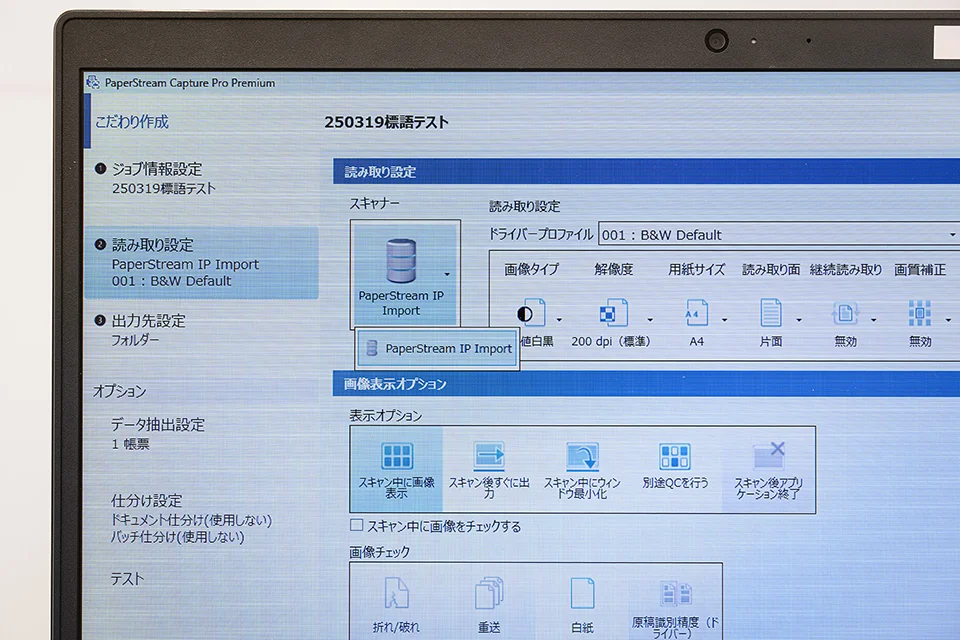Viewport: 960px width, 640px height.
Task: Click the こだわり作成 heading
Action: pos(132,122)
